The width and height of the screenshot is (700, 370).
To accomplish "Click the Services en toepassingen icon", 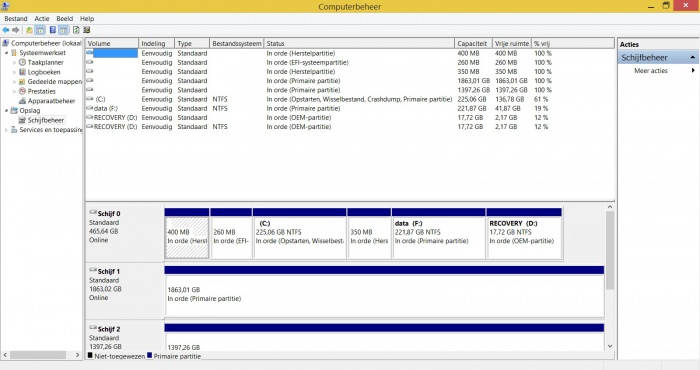I will [14, 129].
